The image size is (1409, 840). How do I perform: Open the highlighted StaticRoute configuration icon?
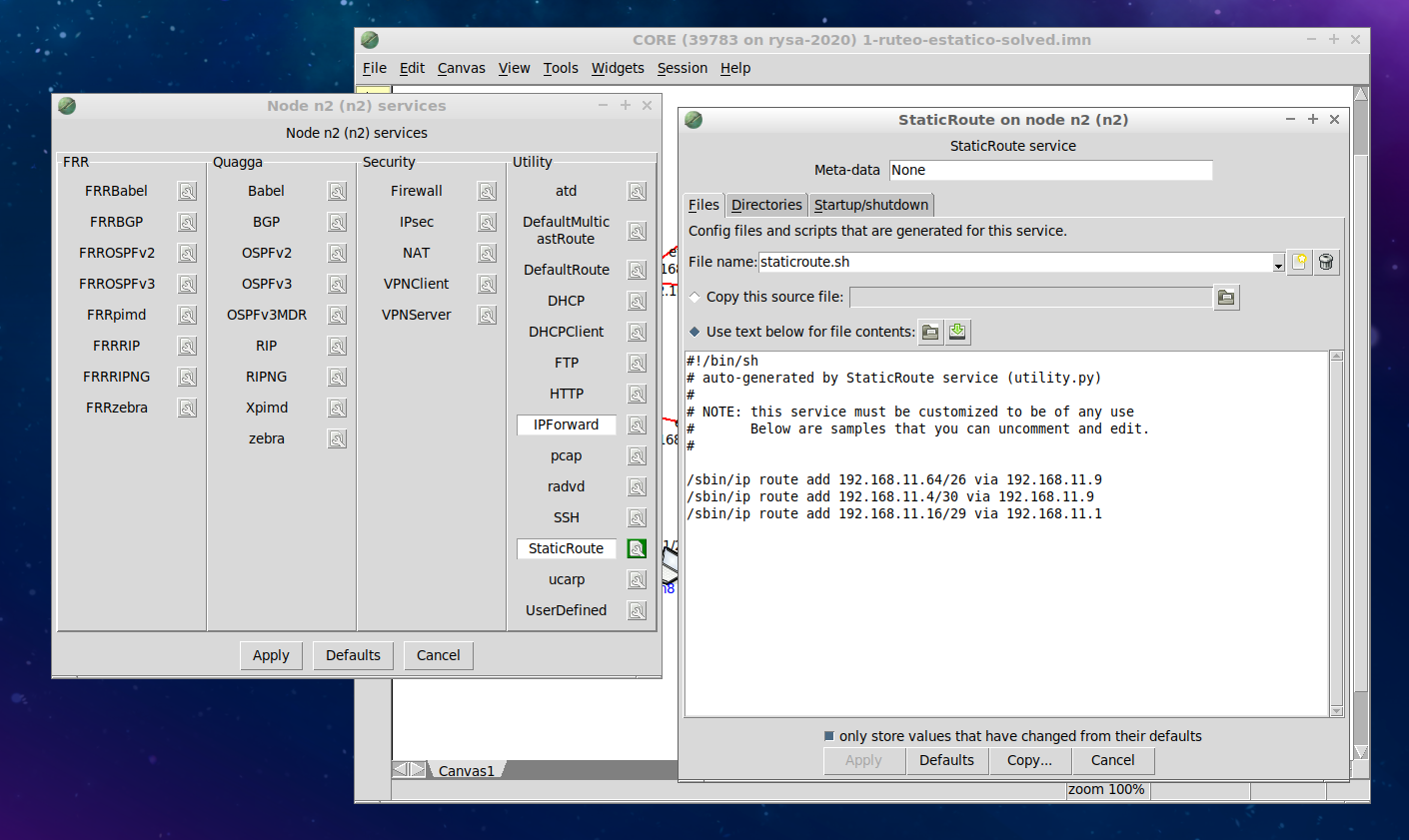[637, 549]
